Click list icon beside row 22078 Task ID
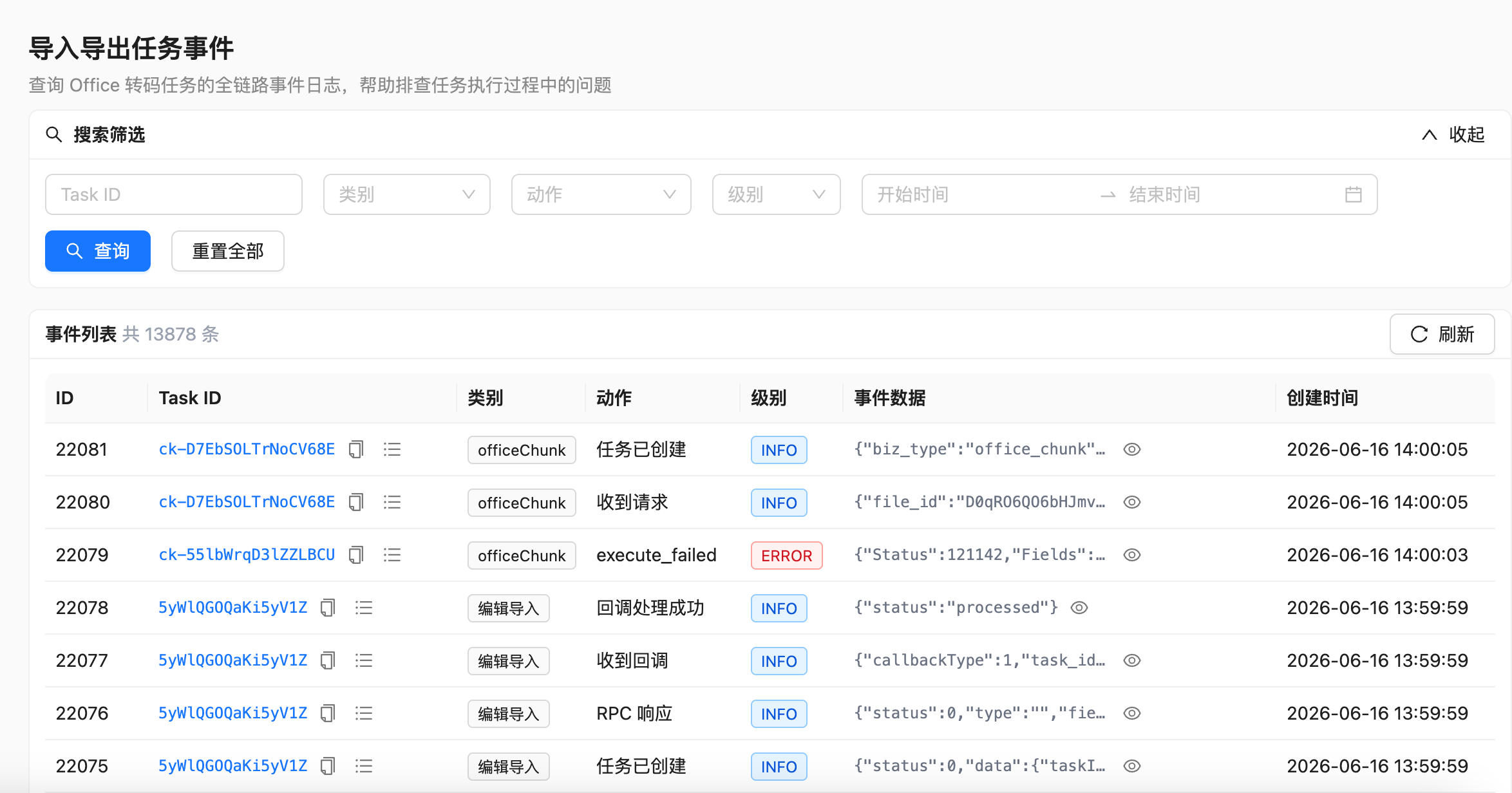1512x793 pixels. [x=364, y=608]
